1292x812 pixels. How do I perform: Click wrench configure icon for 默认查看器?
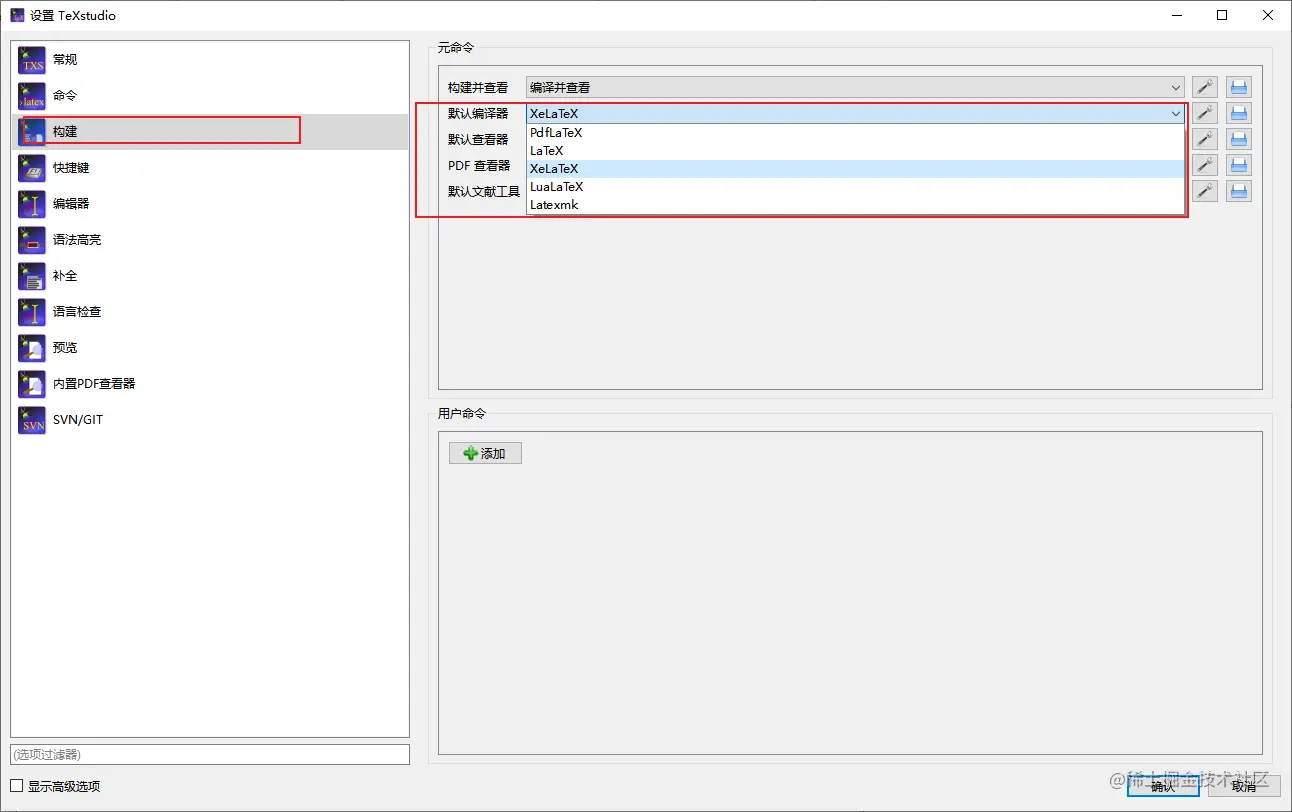[1205, 140]
